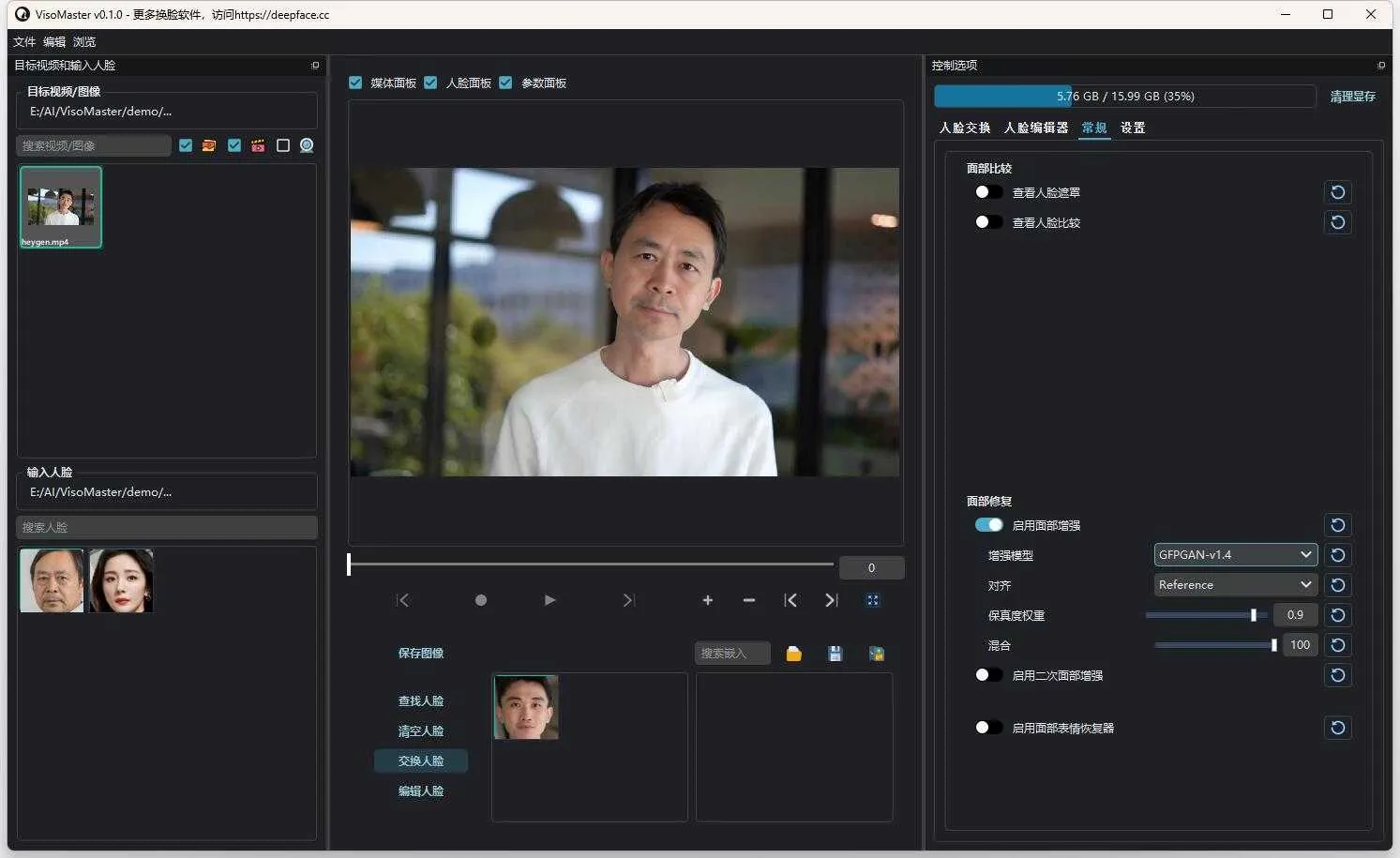
Task: Select the 常规 tab
Action: tap(1094, 128)
